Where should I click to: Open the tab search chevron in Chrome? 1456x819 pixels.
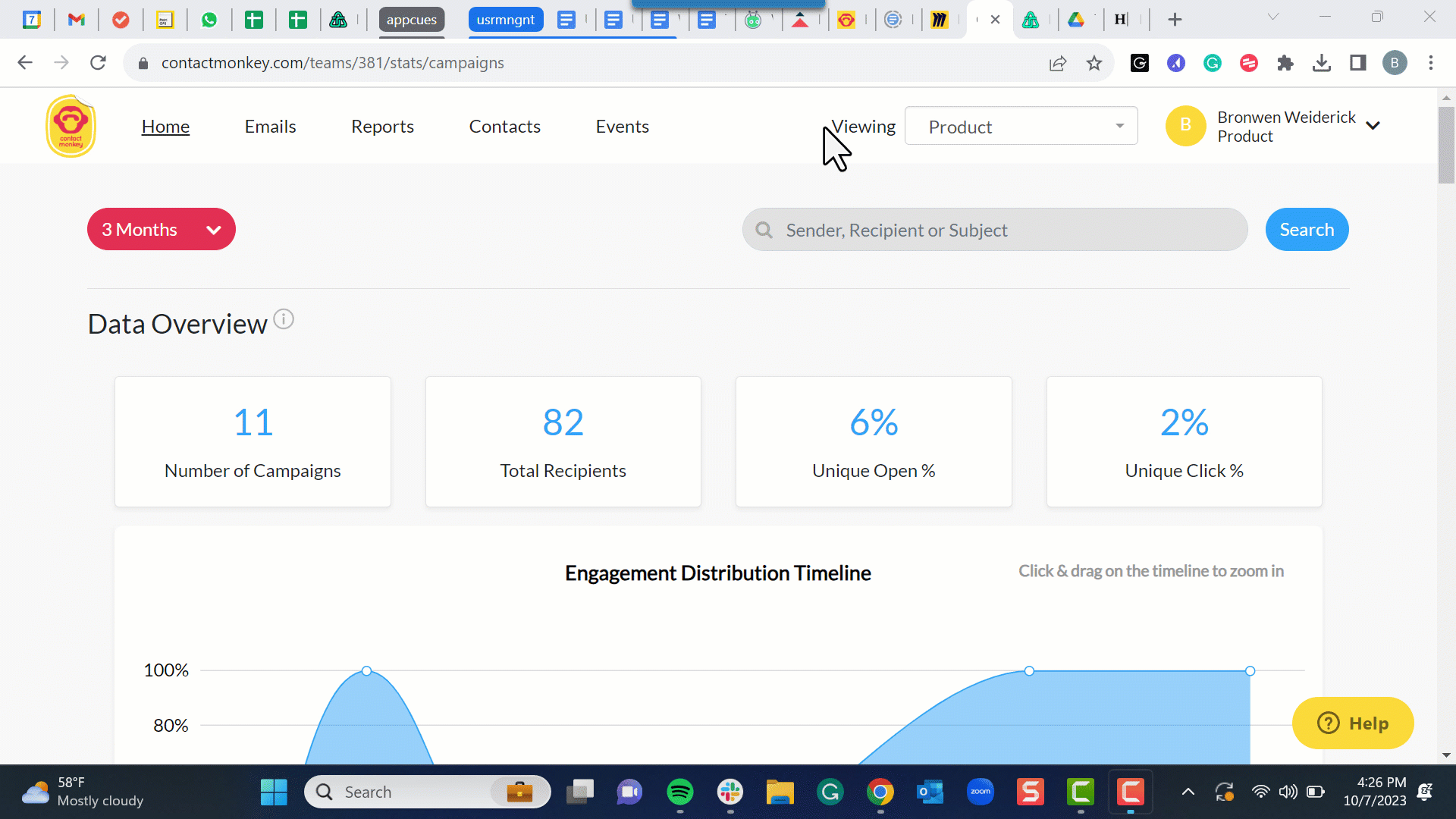(1273, 17)
